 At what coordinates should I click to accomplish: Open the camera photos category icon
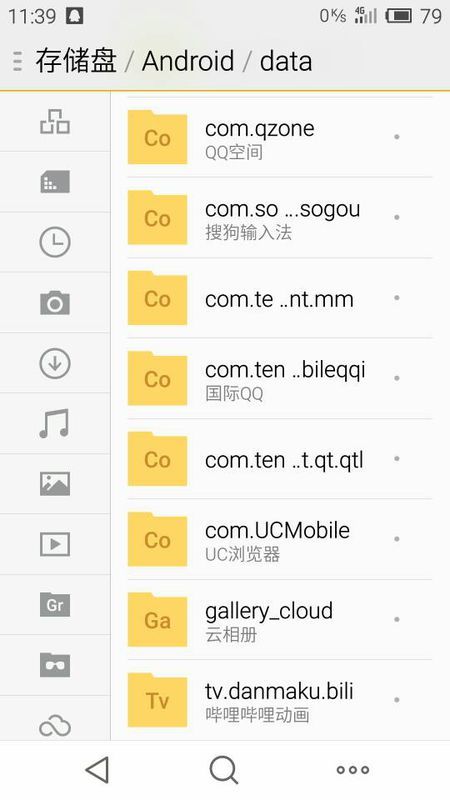(x=55, y=303)
